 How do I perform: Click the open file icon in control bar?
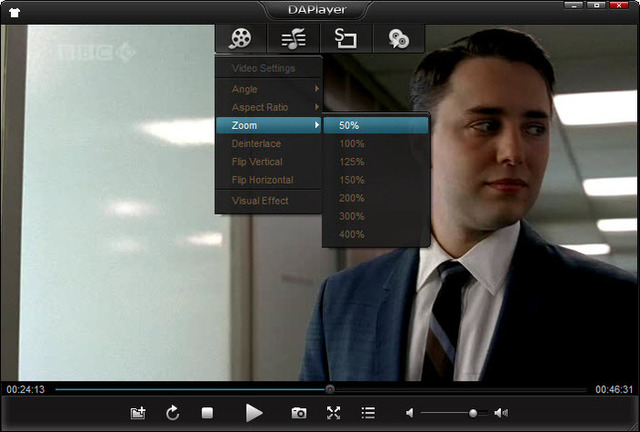138,412
